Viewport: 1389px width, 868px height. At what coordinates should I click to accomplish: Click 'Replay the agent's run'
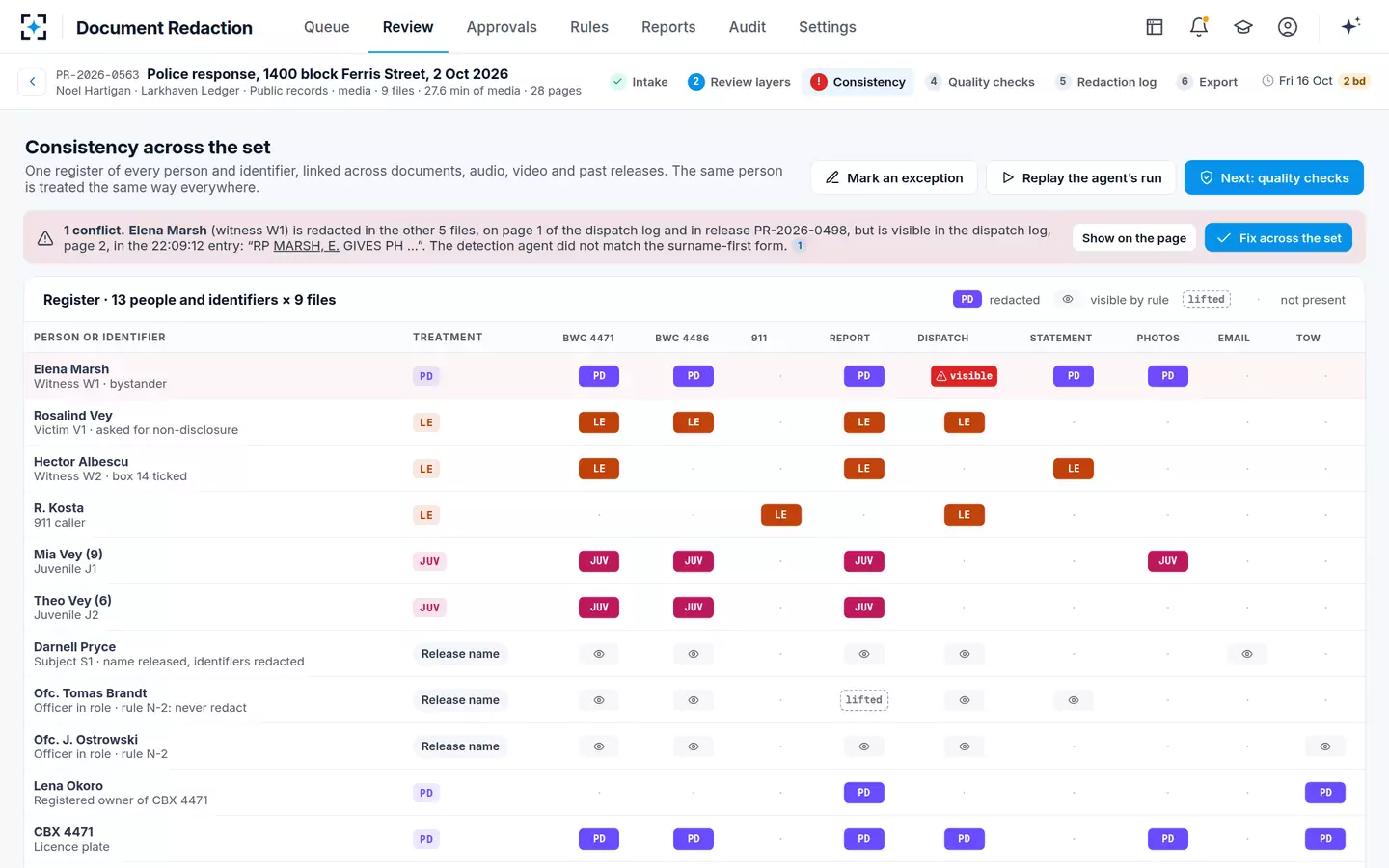tap(1080, 177)
